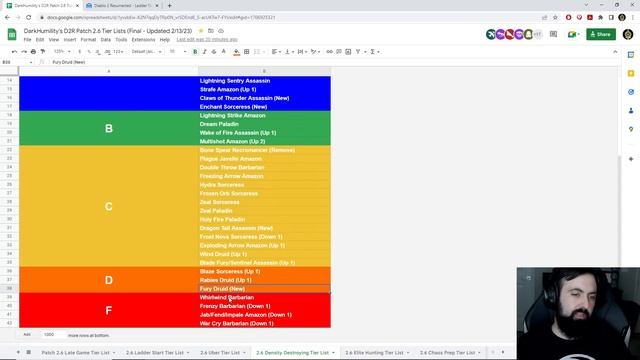Click the Add sheet plus button
Image resolution: width=640 pixels, height=360 pixels.
[18, 352]
